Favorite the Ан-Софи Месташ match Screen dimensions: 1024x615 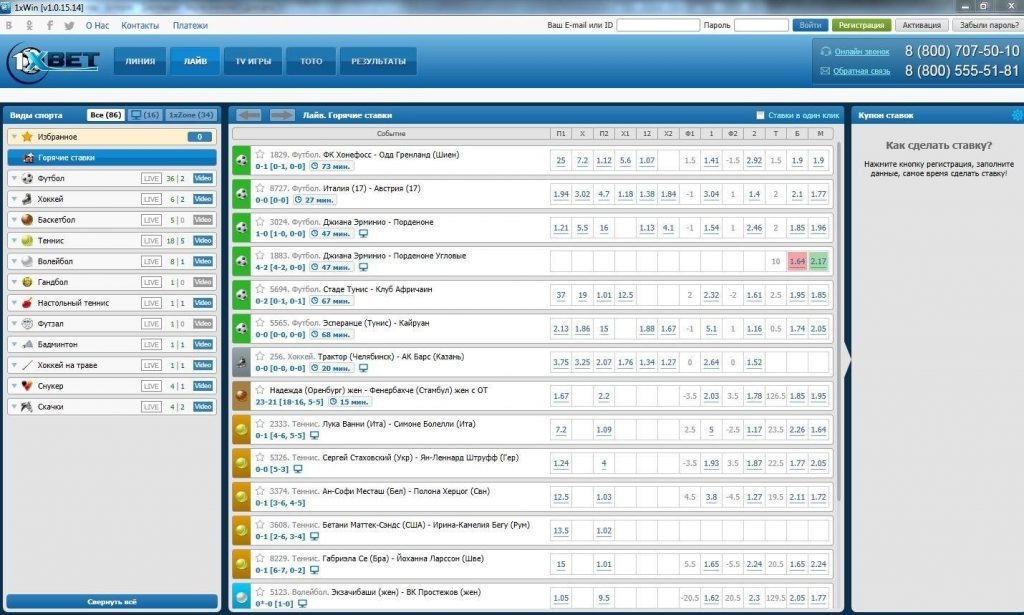[x=260, y=491]
